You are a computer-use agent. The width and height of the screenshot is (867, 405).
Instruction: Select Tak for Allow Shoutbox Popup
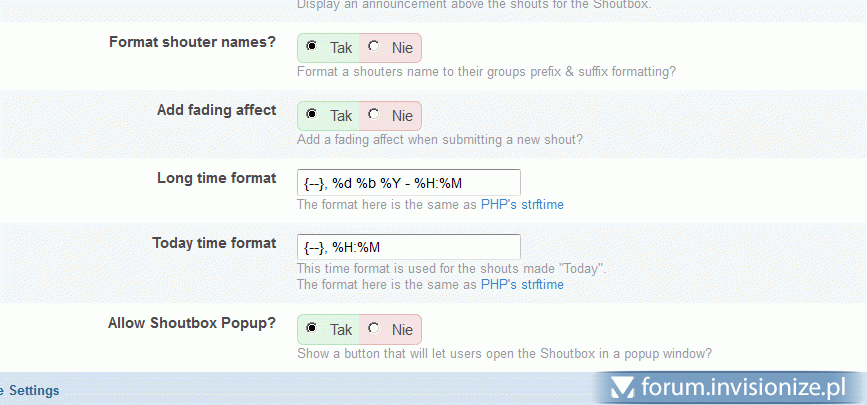[x=312, y=328]
